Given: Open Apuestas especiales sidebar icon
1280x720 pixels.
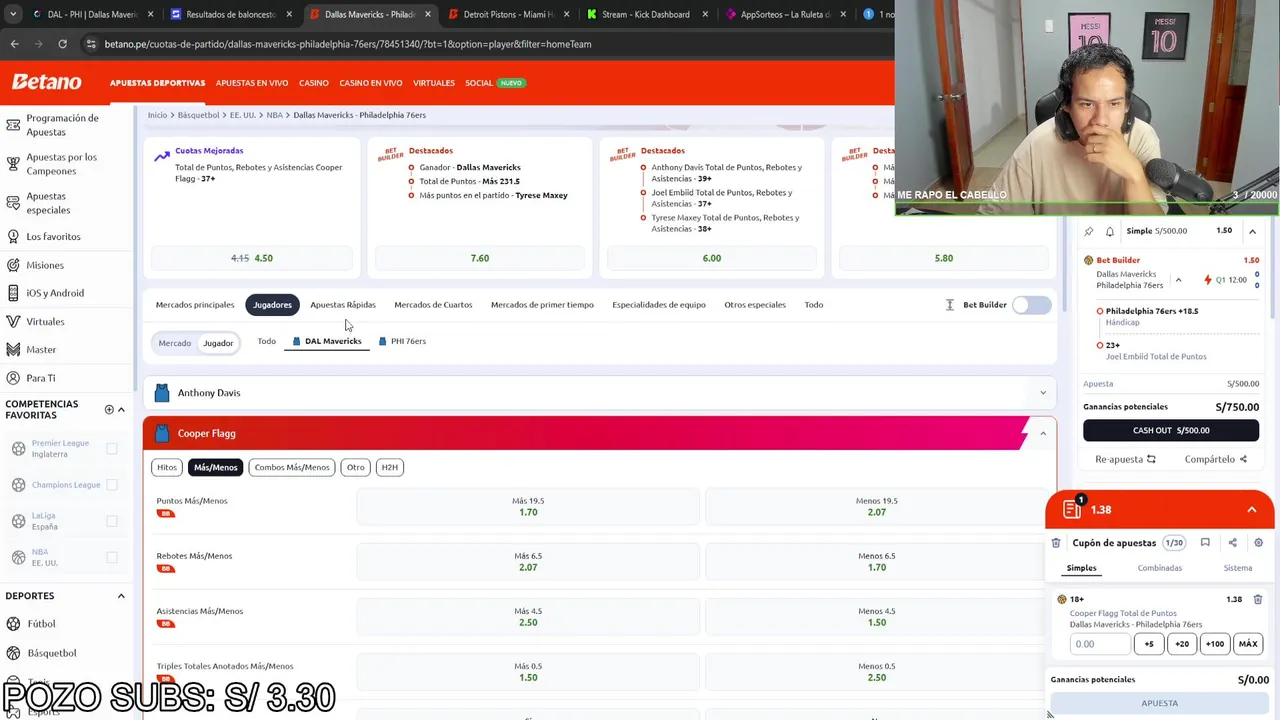Looking at the screenshot, I should [x=13, y=203].
